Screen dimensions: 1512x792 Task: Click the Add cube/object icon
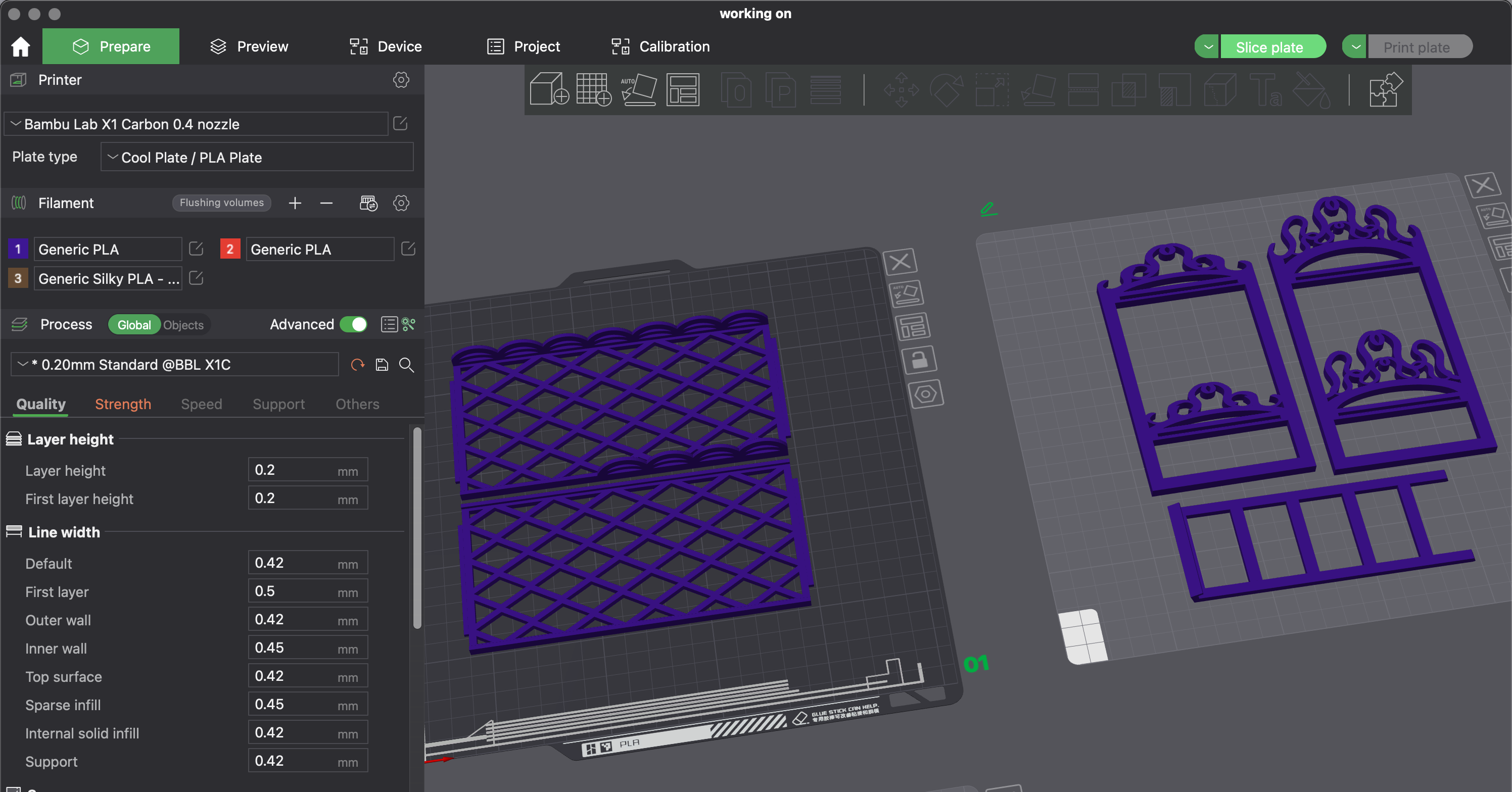(549, 89)
